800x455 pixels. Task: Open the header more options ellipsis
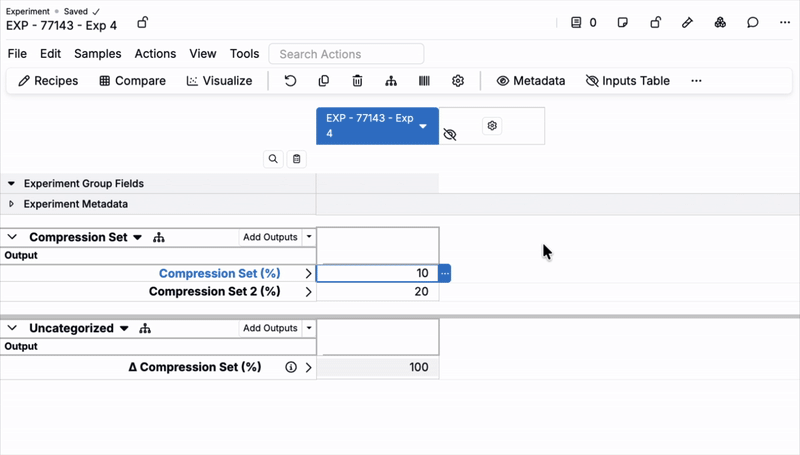[x=785, y=22]
